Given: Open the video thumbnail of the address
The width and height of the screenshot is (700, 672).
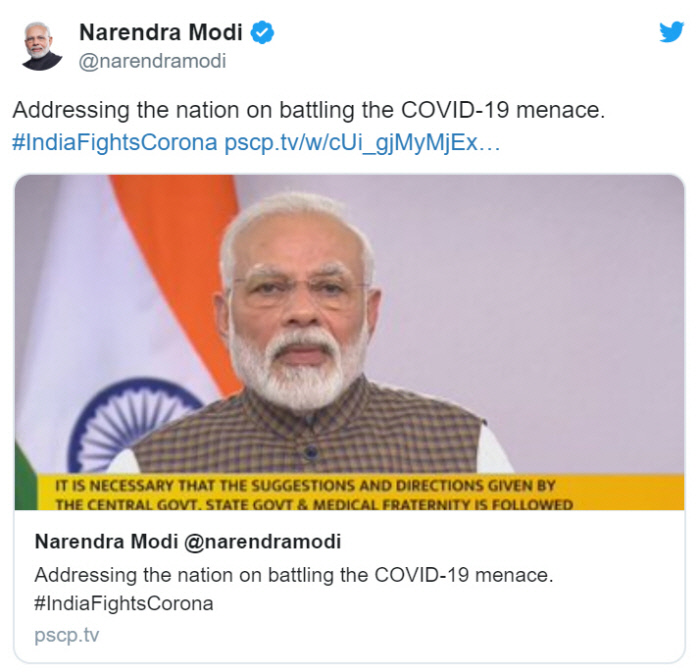Looking at the screenshot, I should tap(349, 342).
